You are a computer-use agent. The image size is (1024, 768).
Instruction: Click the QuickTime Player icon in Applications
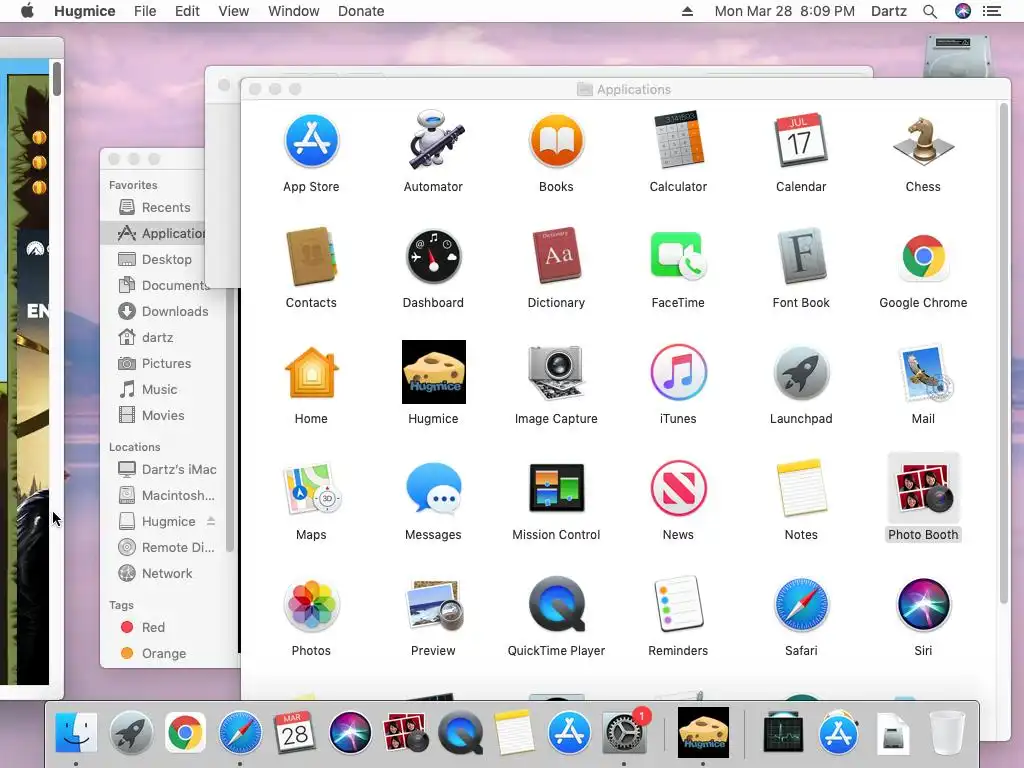pos(556,605)
